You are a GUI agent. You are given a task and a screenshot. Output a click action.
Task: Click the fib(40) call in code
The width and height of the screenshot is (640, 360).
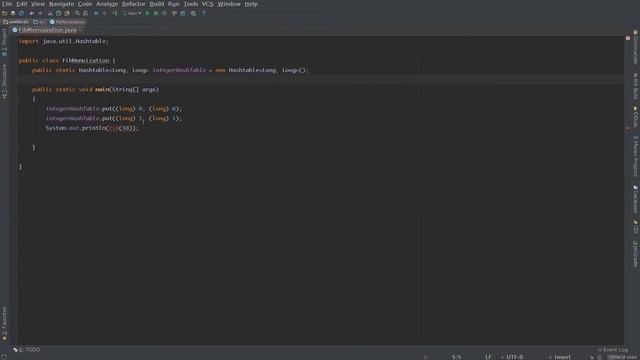pos(120,128)
